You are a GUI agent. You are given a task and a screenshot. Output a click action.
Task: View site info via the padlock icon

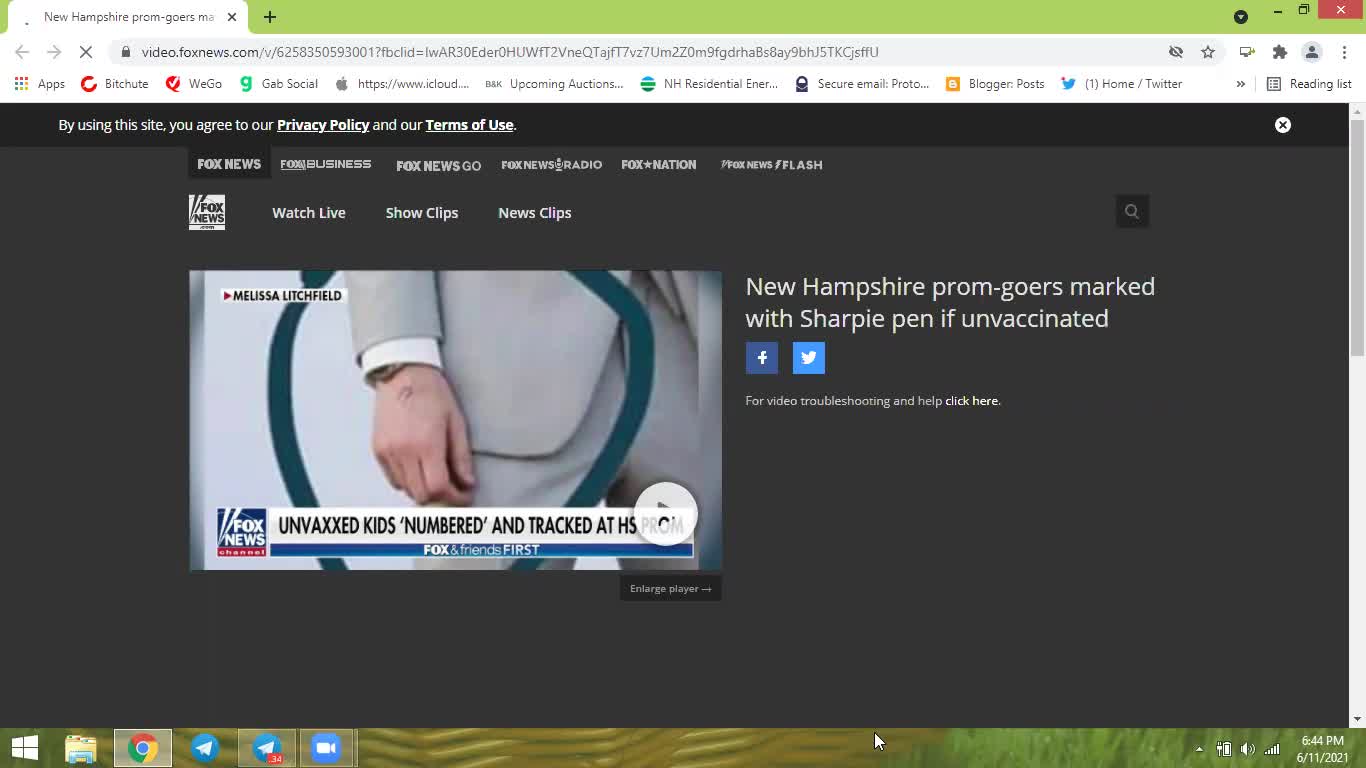[x=125, y=52]
